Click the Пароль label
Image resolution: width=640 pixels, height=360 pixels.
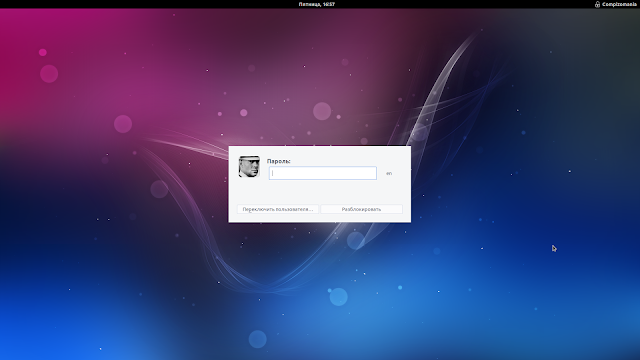coord(278,161)
